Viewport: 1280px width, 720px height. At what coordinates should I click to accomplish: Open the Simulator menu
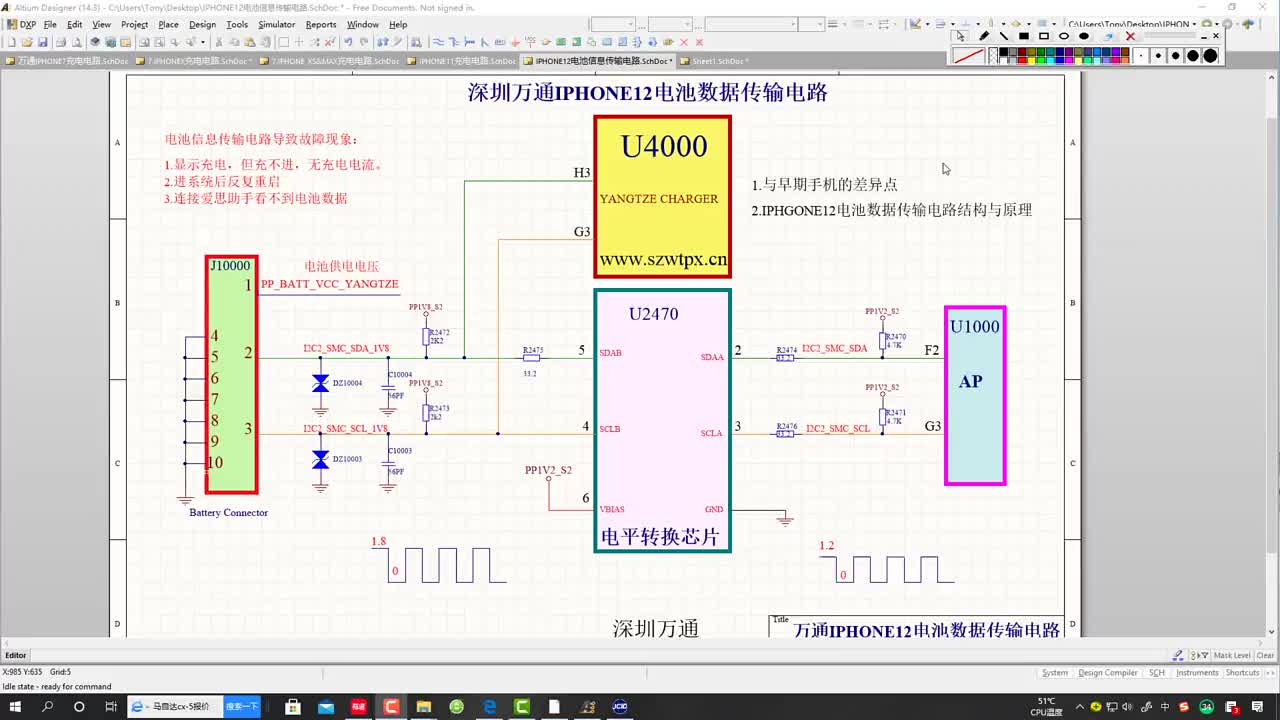[x=277, y=24]
